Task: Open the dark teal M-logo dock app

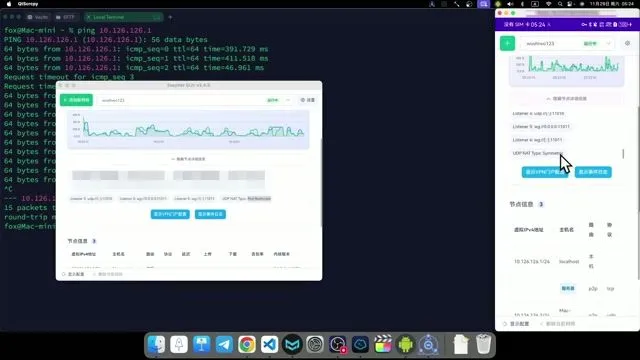Action: 292,344
